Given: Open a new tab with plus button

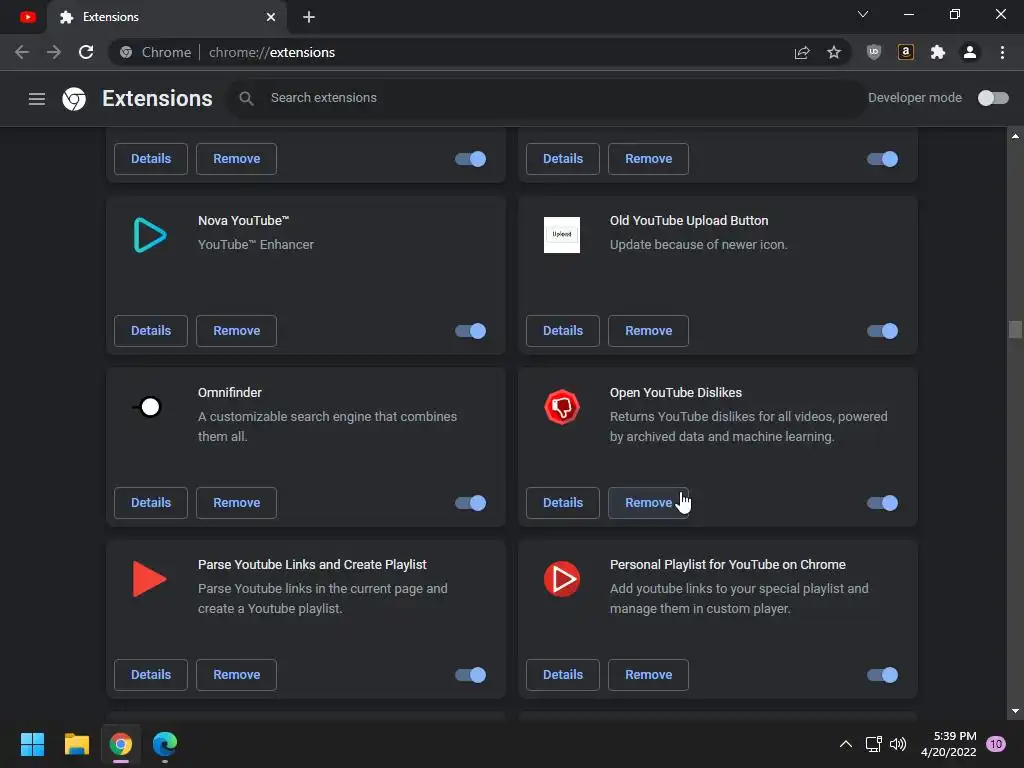Looking at the screenshot, I should tap(309, 17).
